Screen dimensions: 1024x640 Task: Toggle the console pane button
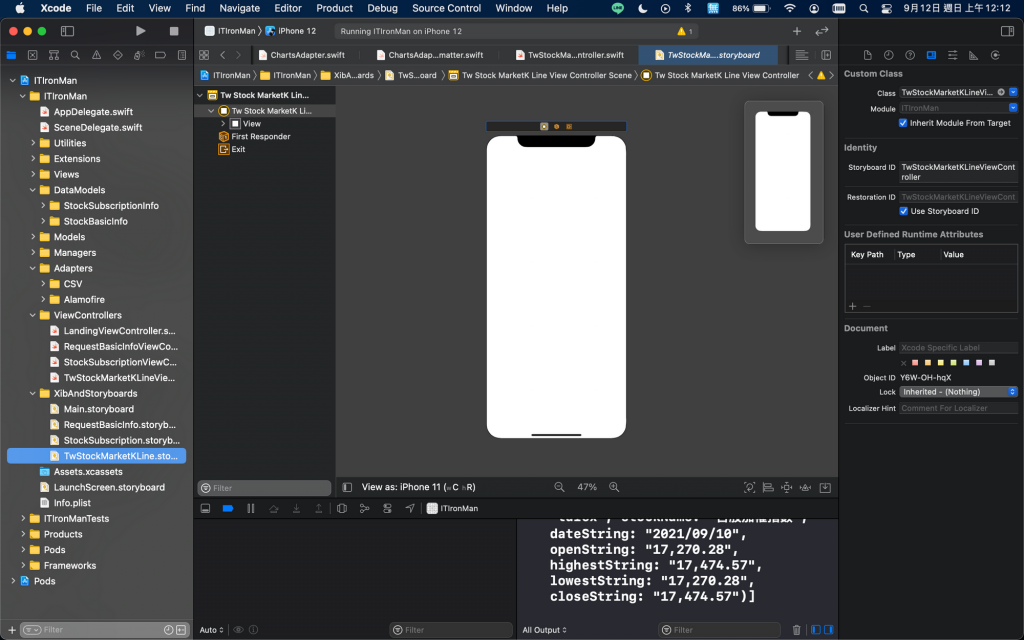[829, 630]
